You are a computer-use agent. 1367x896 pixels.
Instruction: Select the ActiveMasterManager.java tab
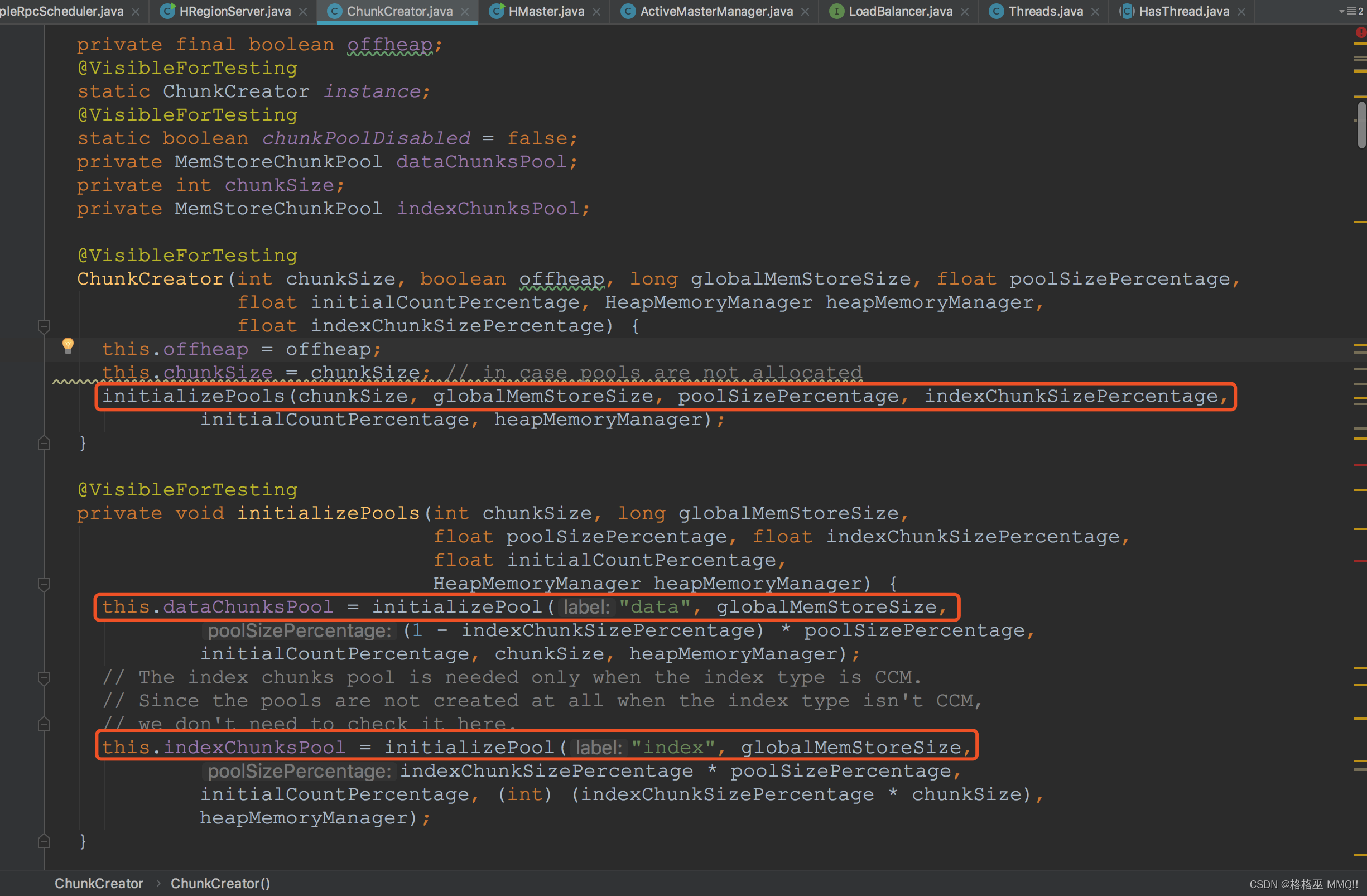coord(716,11)
